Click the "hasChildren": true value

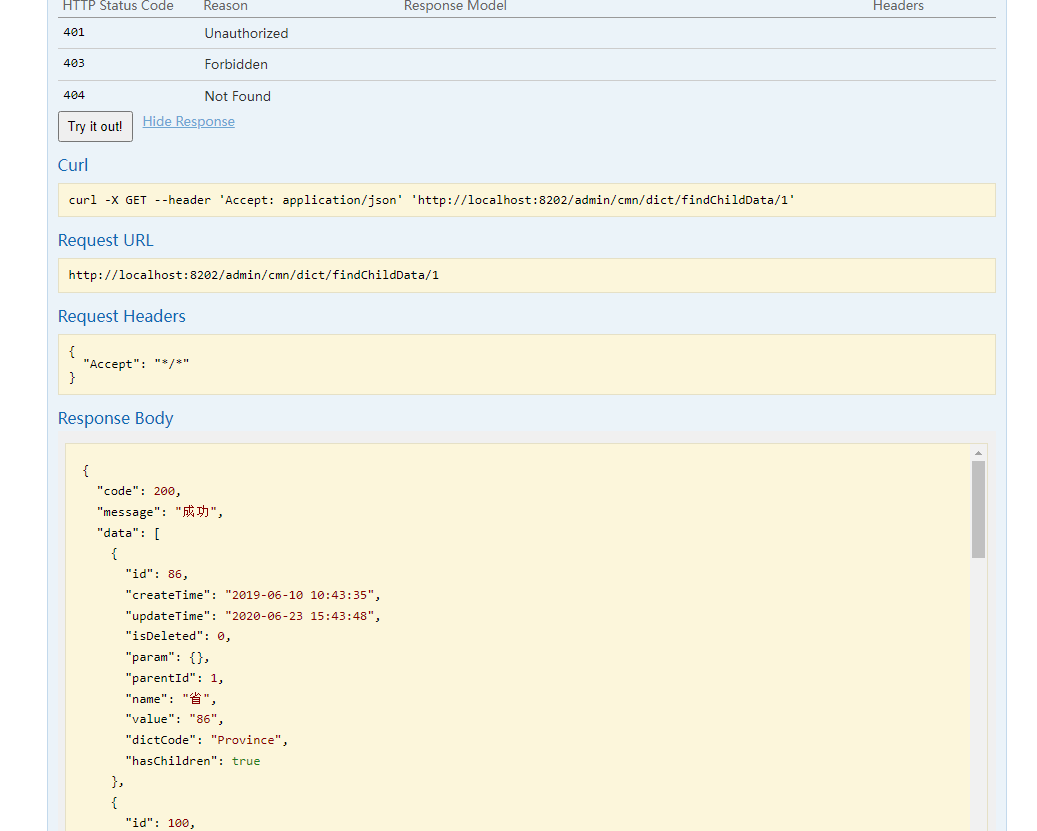[x=245, y=761]
